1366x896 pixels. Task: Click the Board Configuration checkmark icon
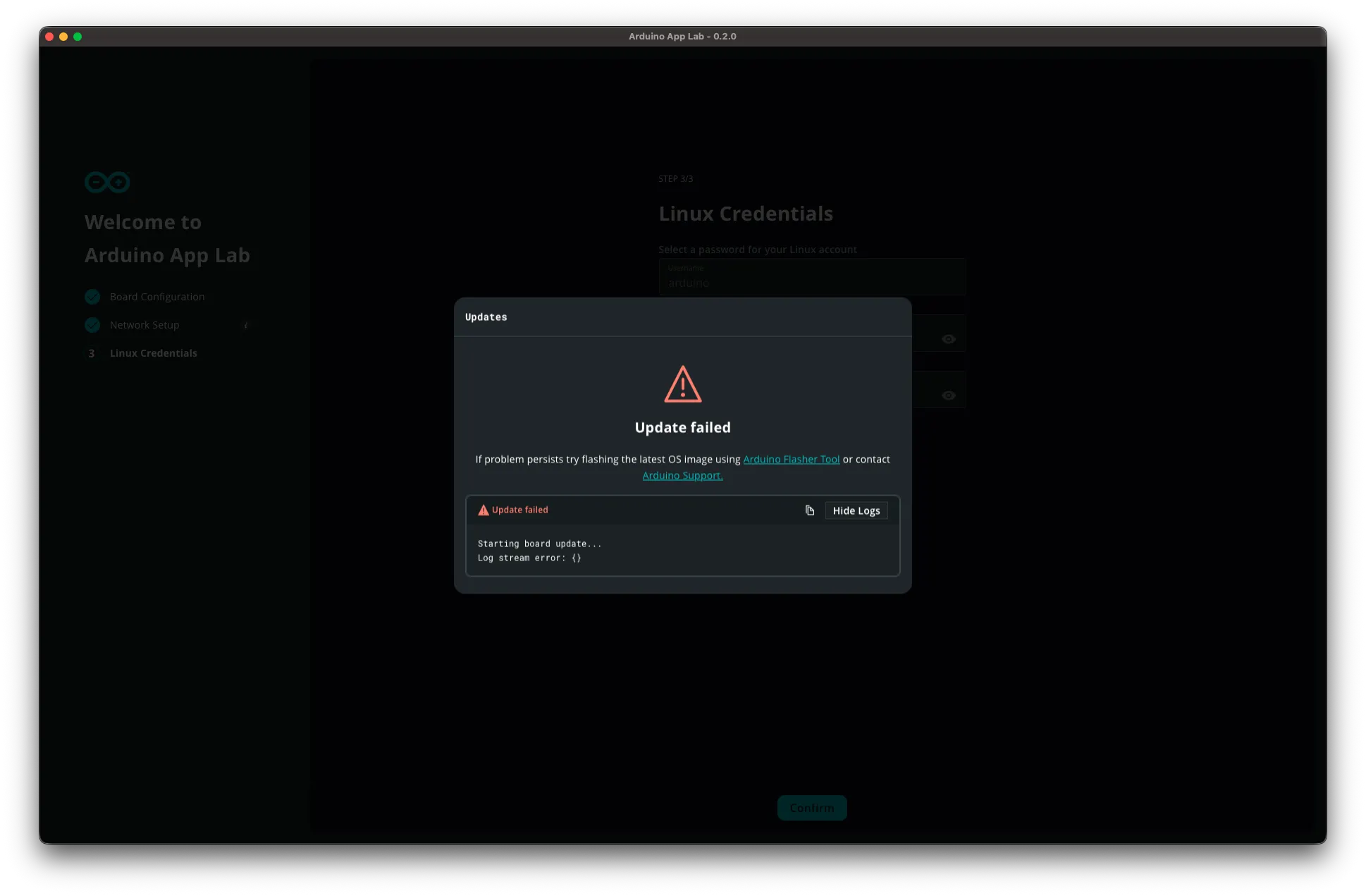92,297
